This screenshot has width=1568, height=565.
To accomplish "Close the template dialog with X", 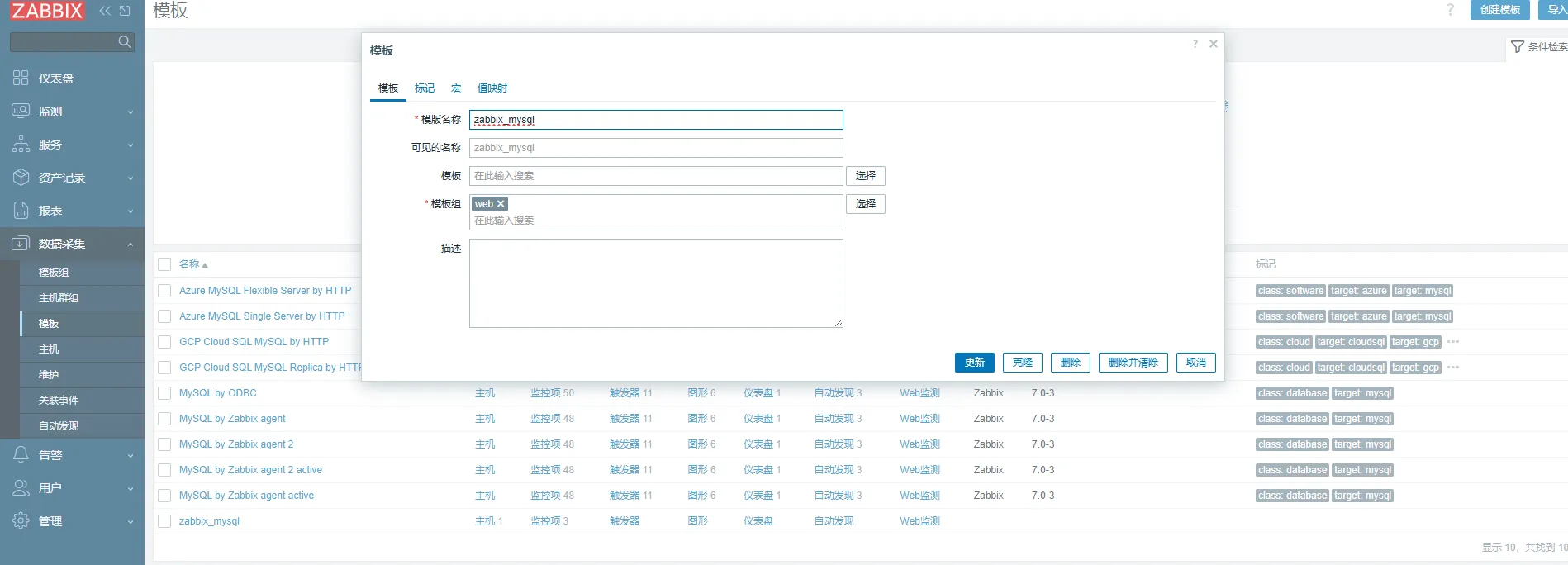I will (x=1214, y=44).
